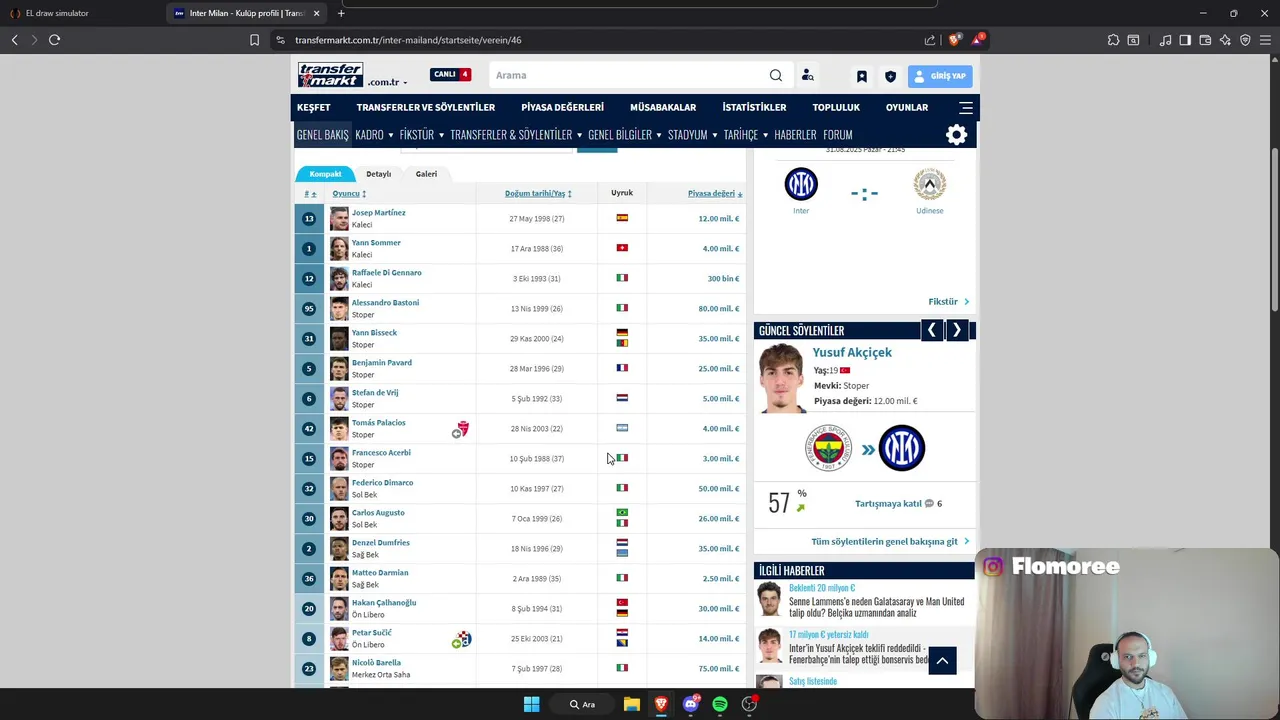Open the Brave wallet icon
This screenshot has height=720, width=1280.
click(x=1205, y=40)
